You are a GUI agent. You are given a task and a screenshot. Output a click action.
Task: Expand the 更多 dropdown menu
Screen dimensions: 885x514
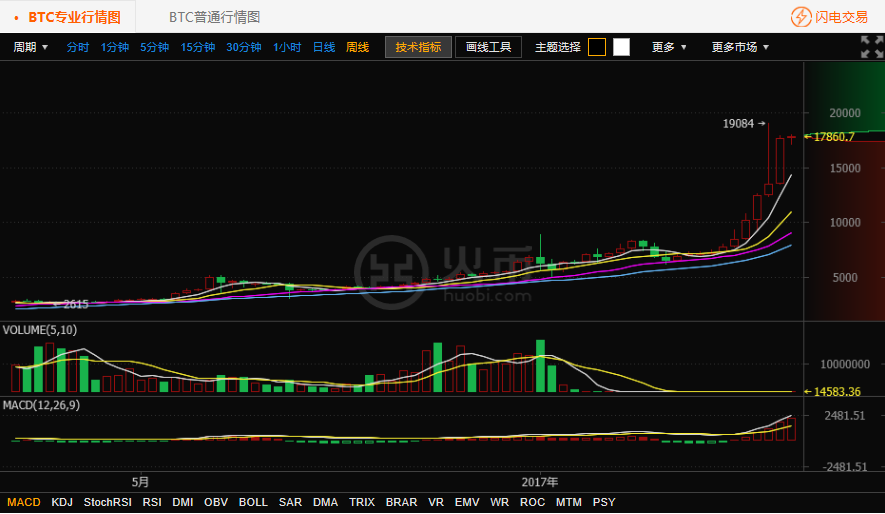(x=669, y=47)
